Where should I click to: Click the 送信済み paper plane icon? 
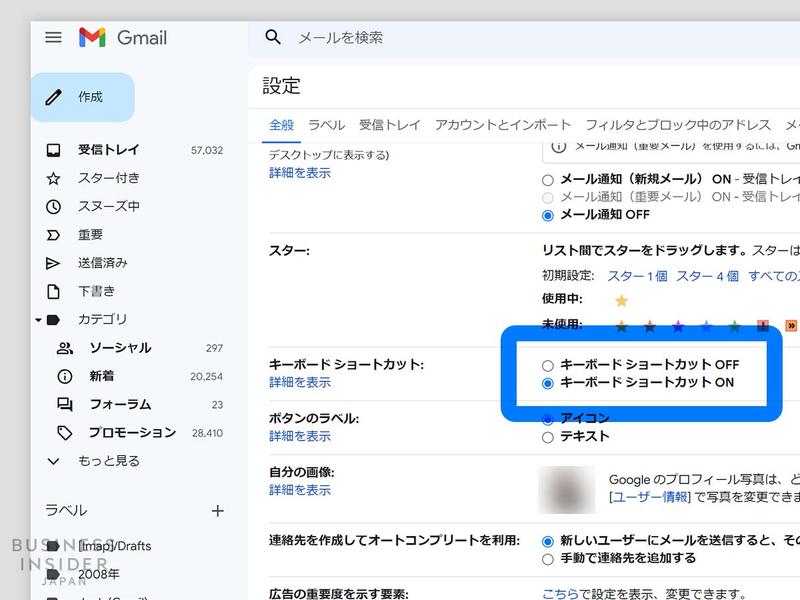click(53, 262)
